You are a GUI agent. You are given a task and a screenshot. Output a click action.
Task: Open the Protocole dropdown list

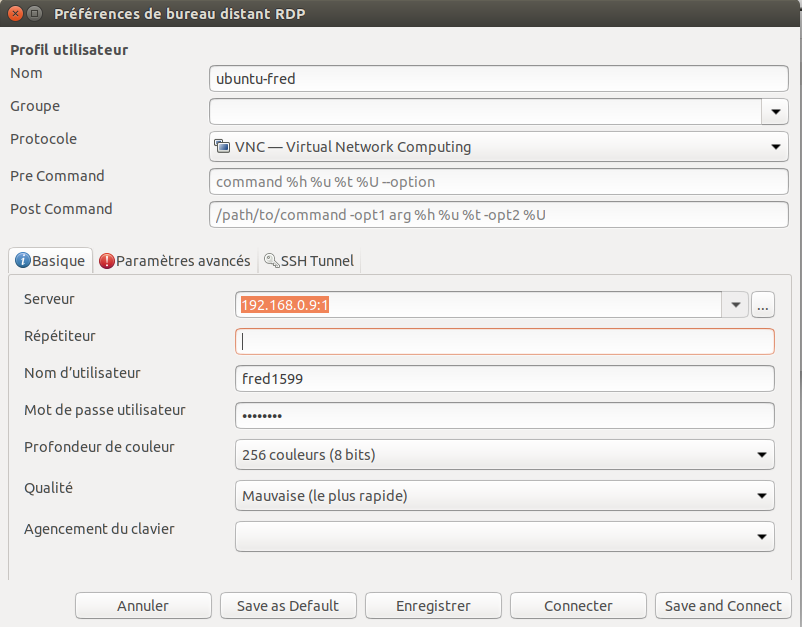coord(775,147)
